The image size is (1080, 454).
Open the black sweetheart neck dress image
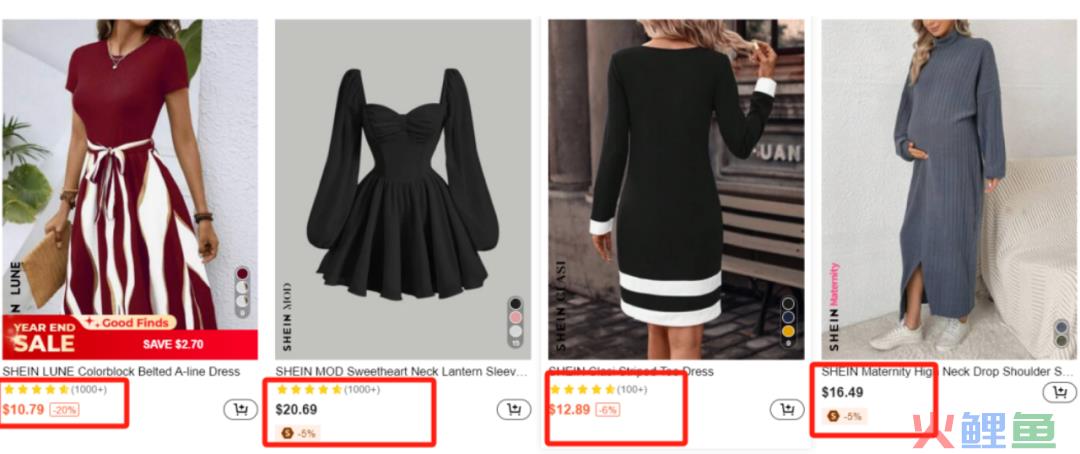pyautogui.click(x=403, y=189)
